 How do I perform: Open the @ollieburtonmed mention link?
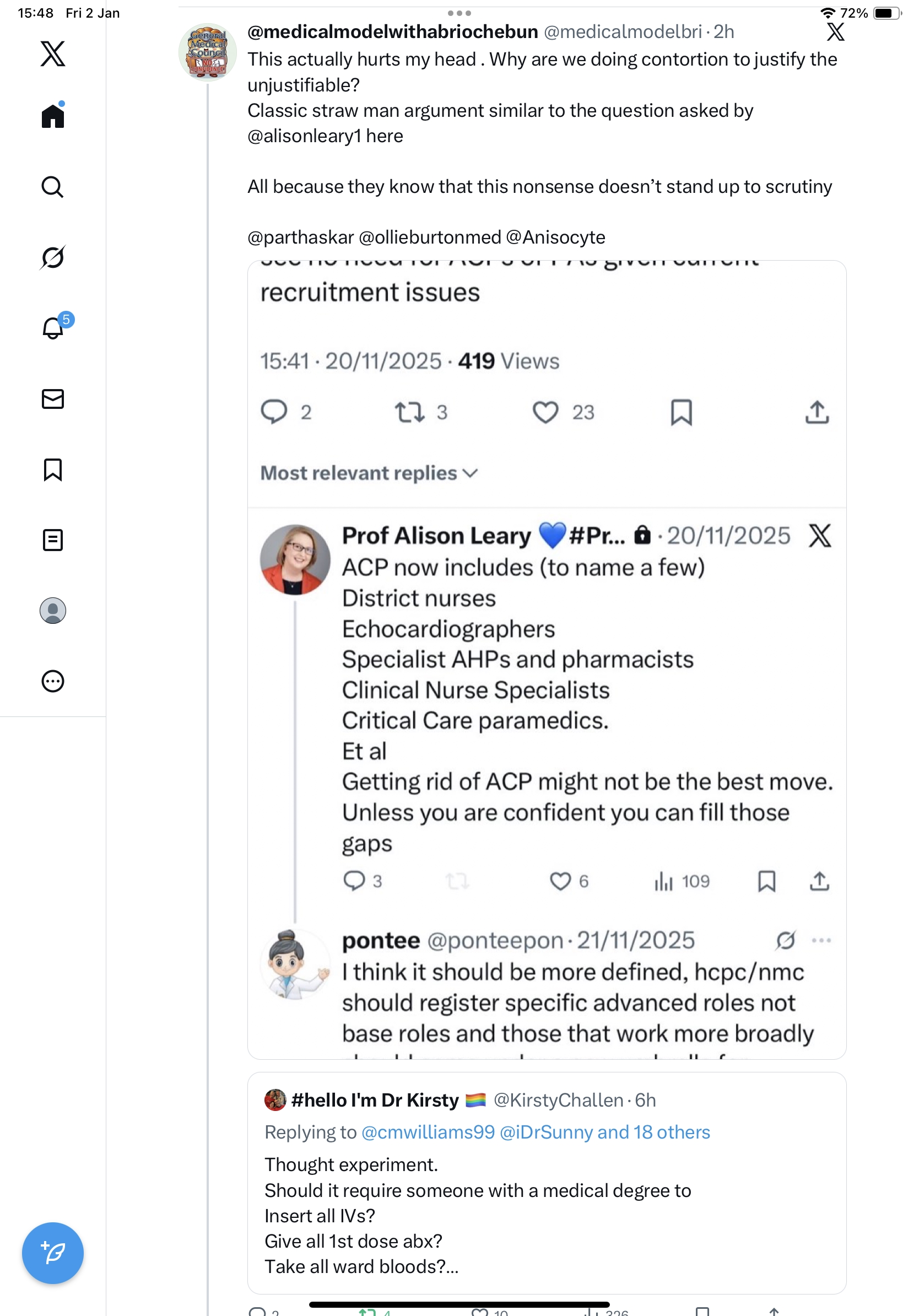[430, 237]
